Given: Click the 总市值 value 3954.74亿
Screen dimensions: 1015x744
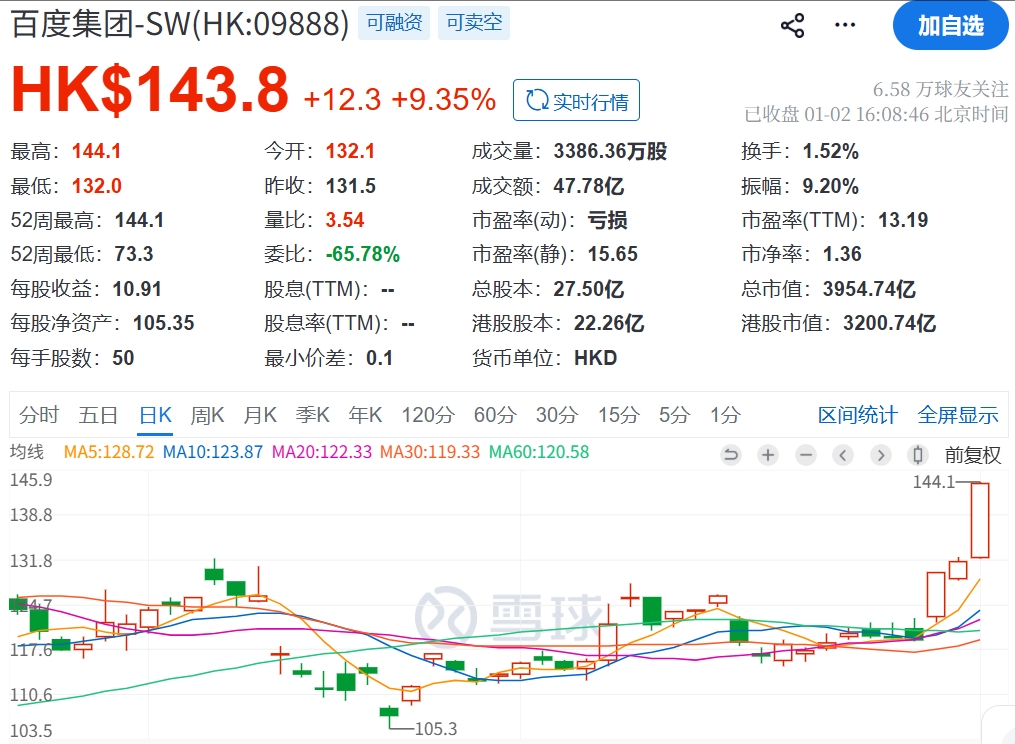Looking at the screenshot, I should click(x=869, y=289).
